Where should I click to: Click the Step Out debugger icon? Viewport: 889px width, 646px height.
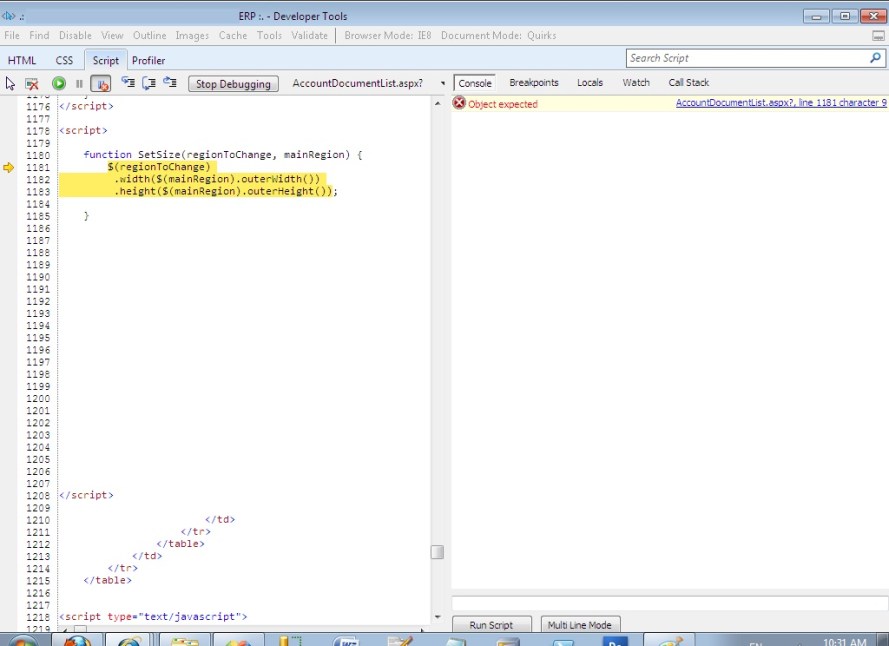coord(169,83)
